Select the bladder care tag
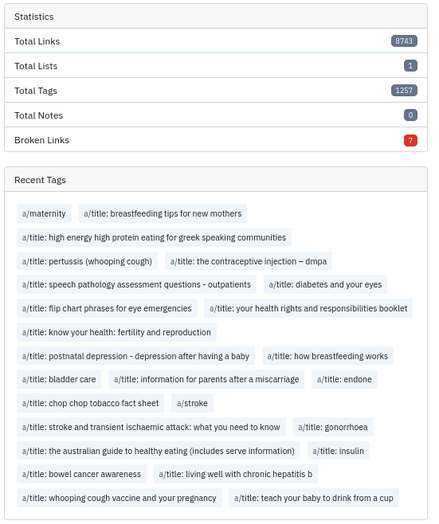The height and width of the screenshot is (524, 439). pyautogui.click(x=59, y=379)
